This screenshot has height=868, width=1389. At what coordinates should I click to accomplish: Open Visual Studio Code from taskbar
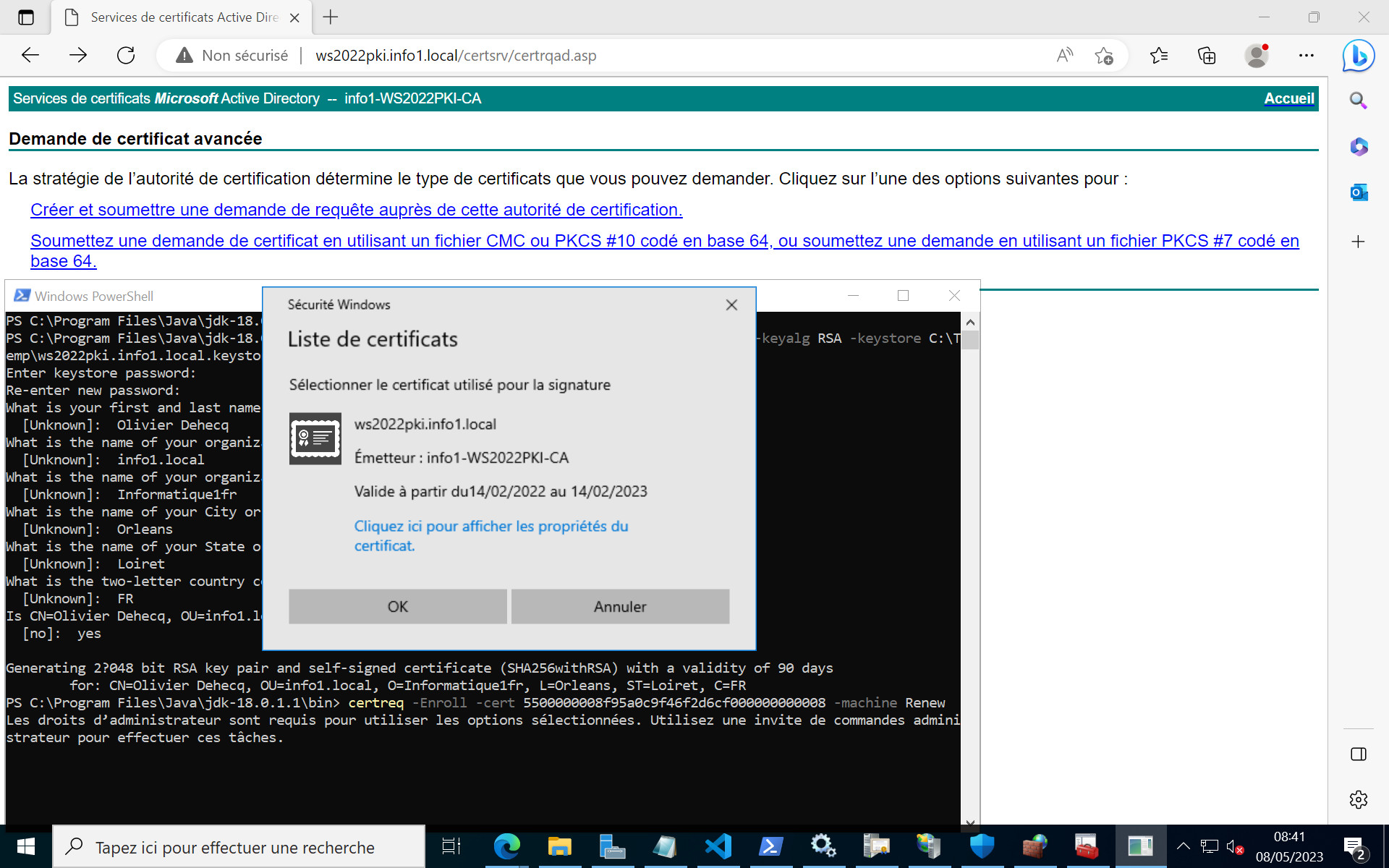(x=718, y=846)
